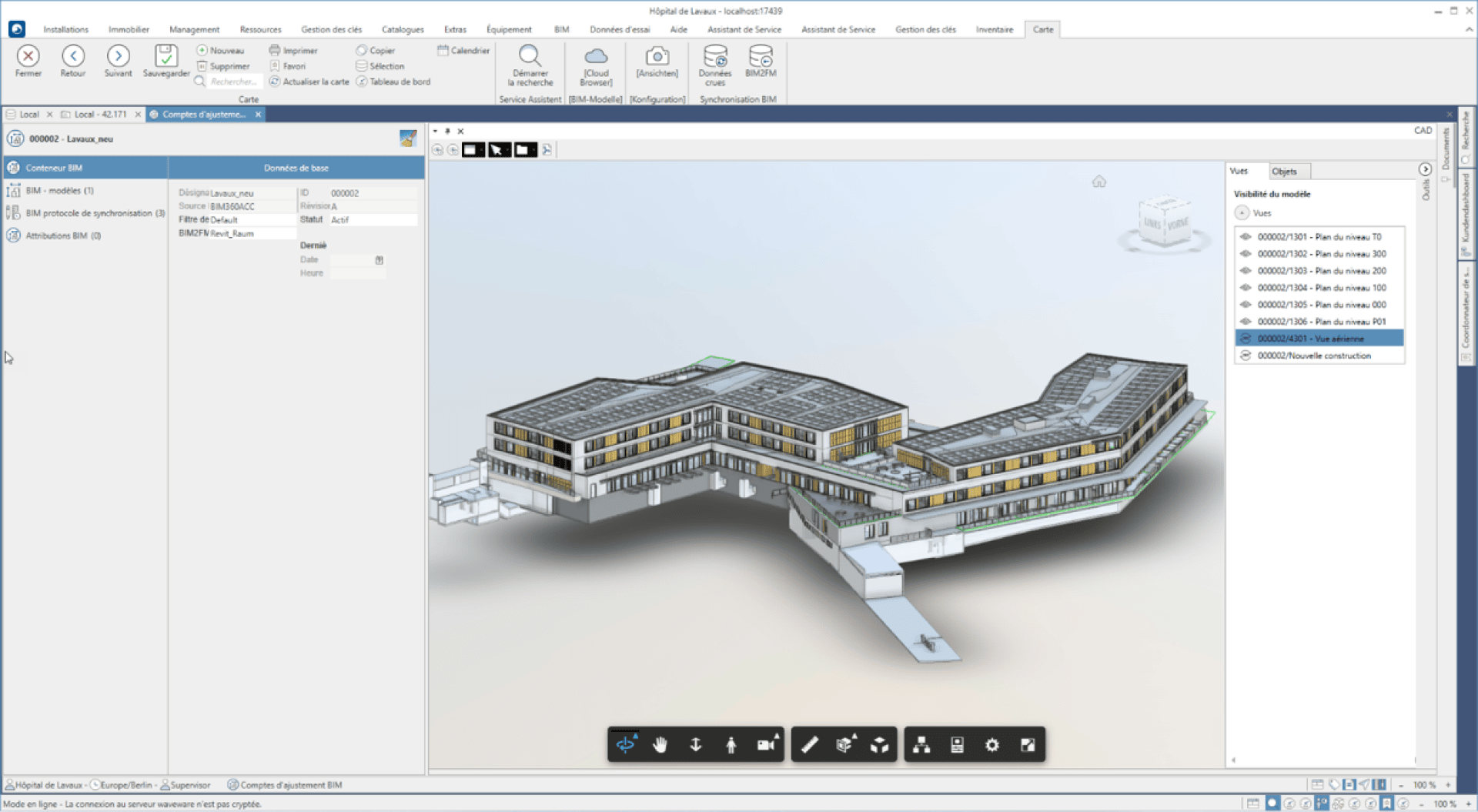
Task: Expand the Outils side panel
Action: coord(1426,189)
